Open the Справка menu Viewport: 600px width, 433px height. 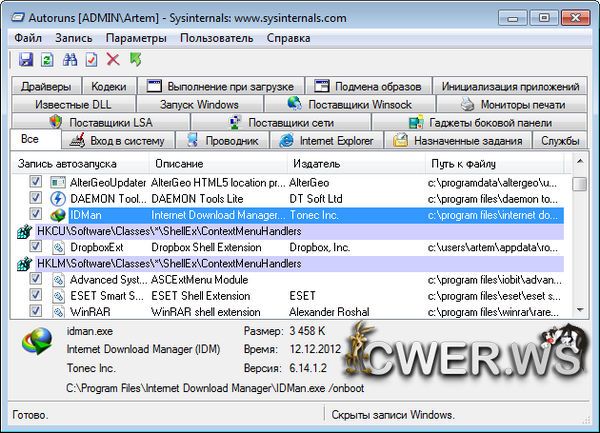point(289,38)
